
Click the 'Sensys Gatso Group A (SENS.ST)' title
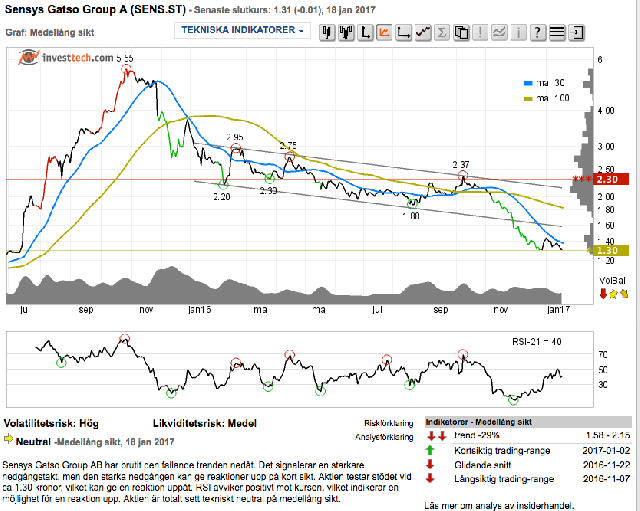click(x=95, y=9)
